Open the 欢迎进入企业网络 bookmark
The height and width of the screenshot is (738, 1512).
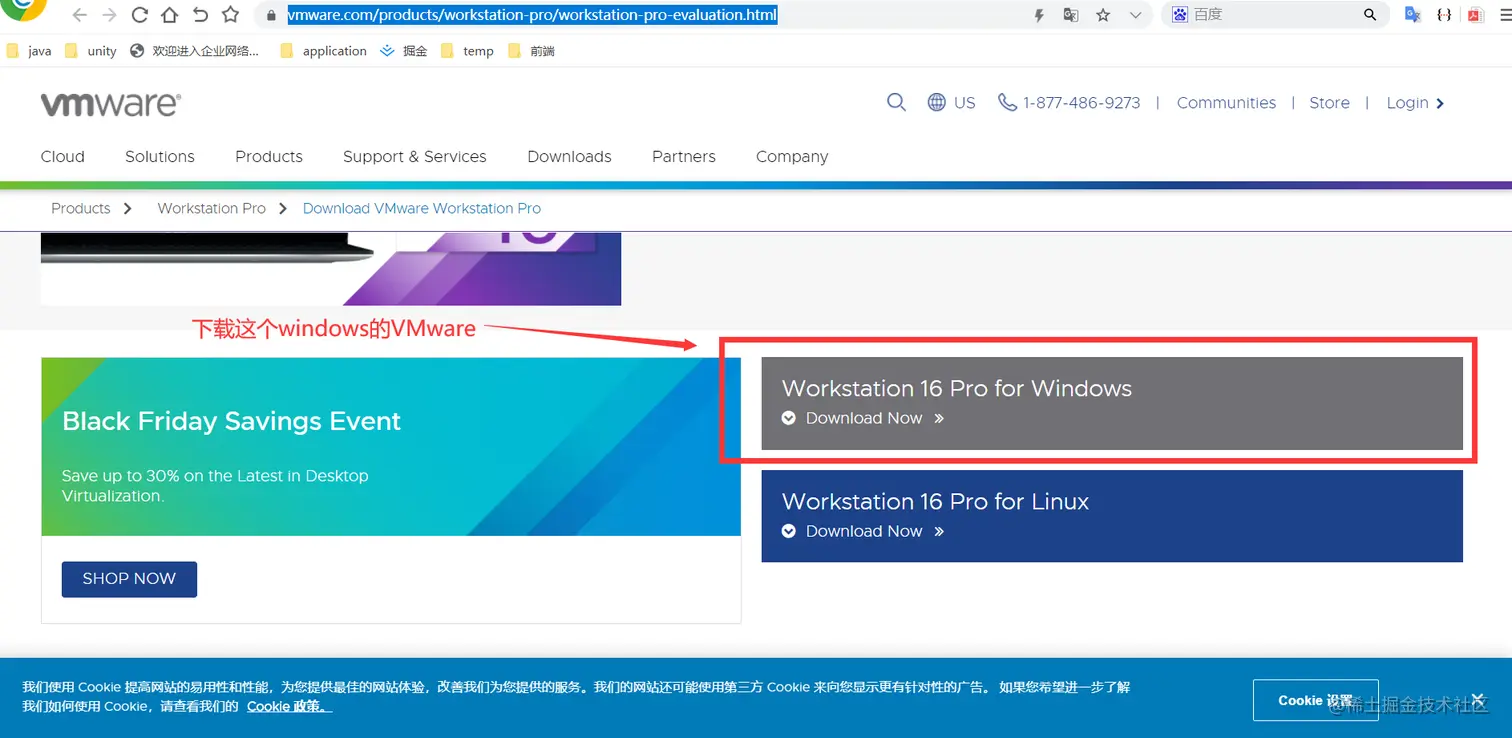(x=195, y=51)
